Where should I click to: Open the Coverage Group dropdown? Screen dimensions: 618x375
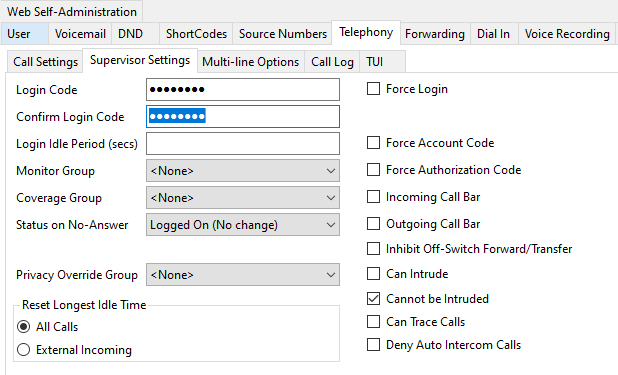[243, 198]
